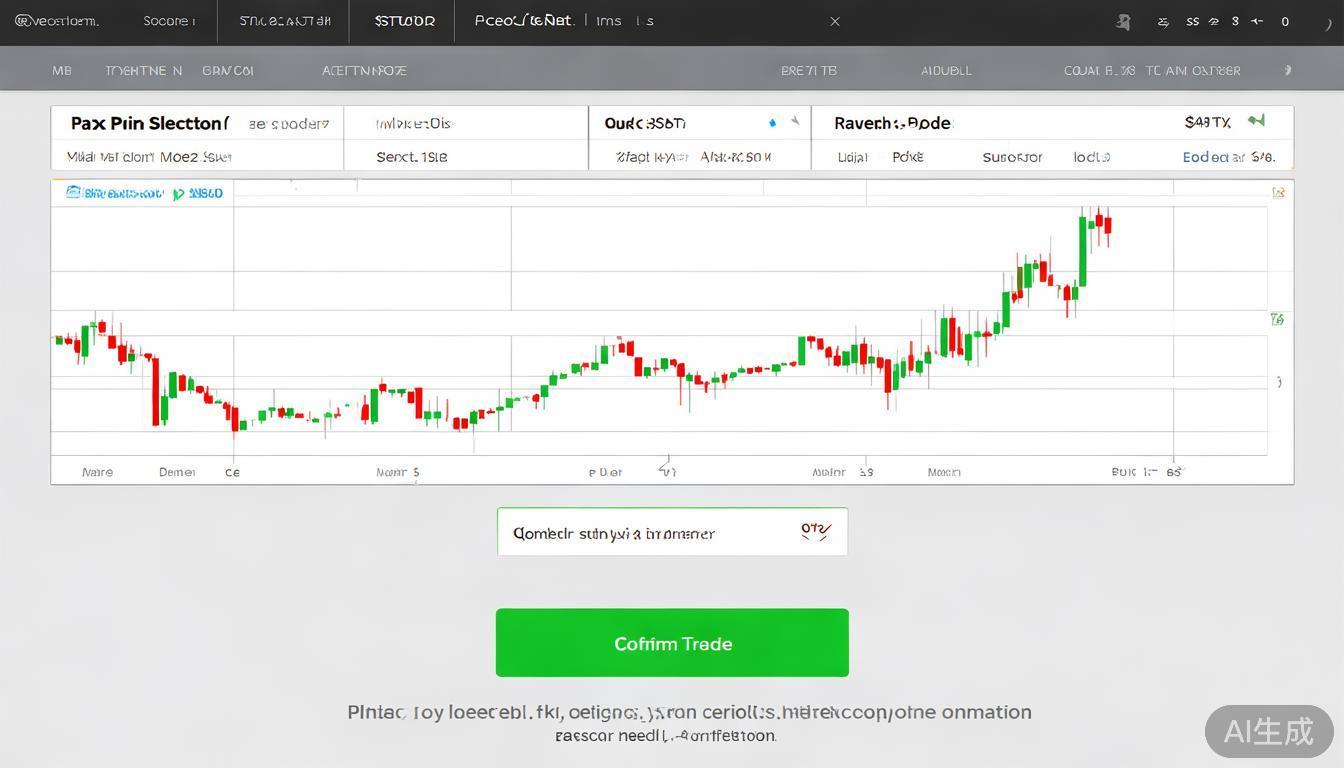Click the small icon at chart top-right corner
The width and height of the screenshot is (1344, 768).
click(1278, 192)
